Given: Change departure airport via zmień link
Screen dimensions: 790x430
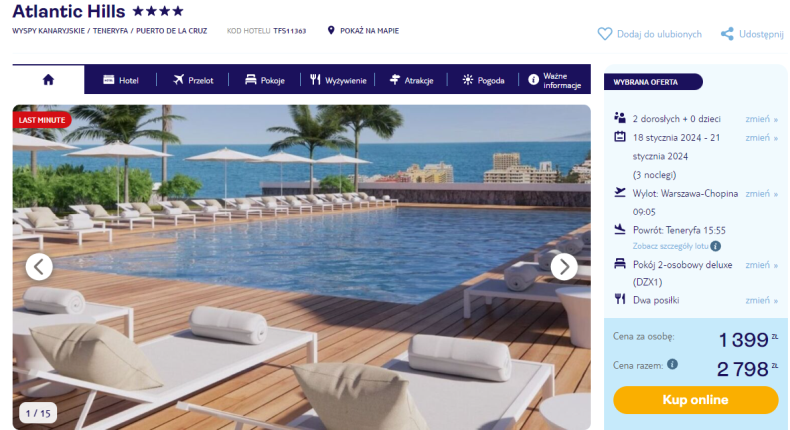Looking at the screenshot, I should pos(761,194).
